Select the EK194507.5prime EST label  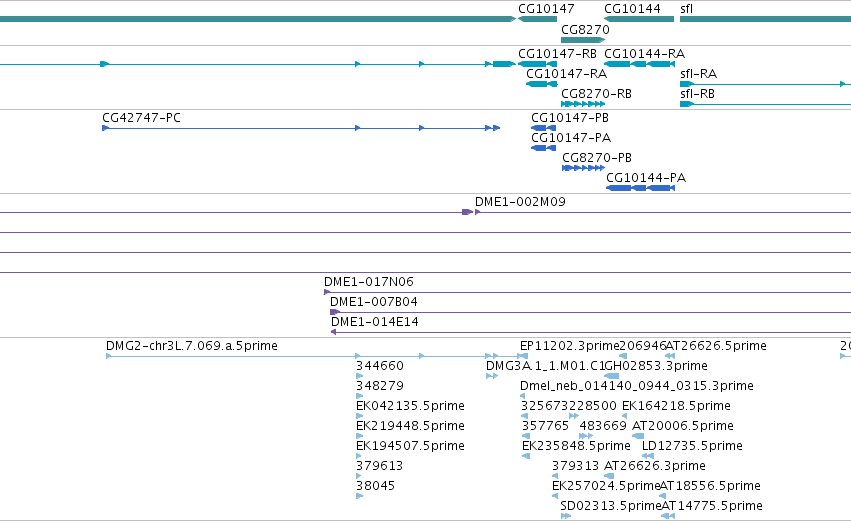[410, 447]
